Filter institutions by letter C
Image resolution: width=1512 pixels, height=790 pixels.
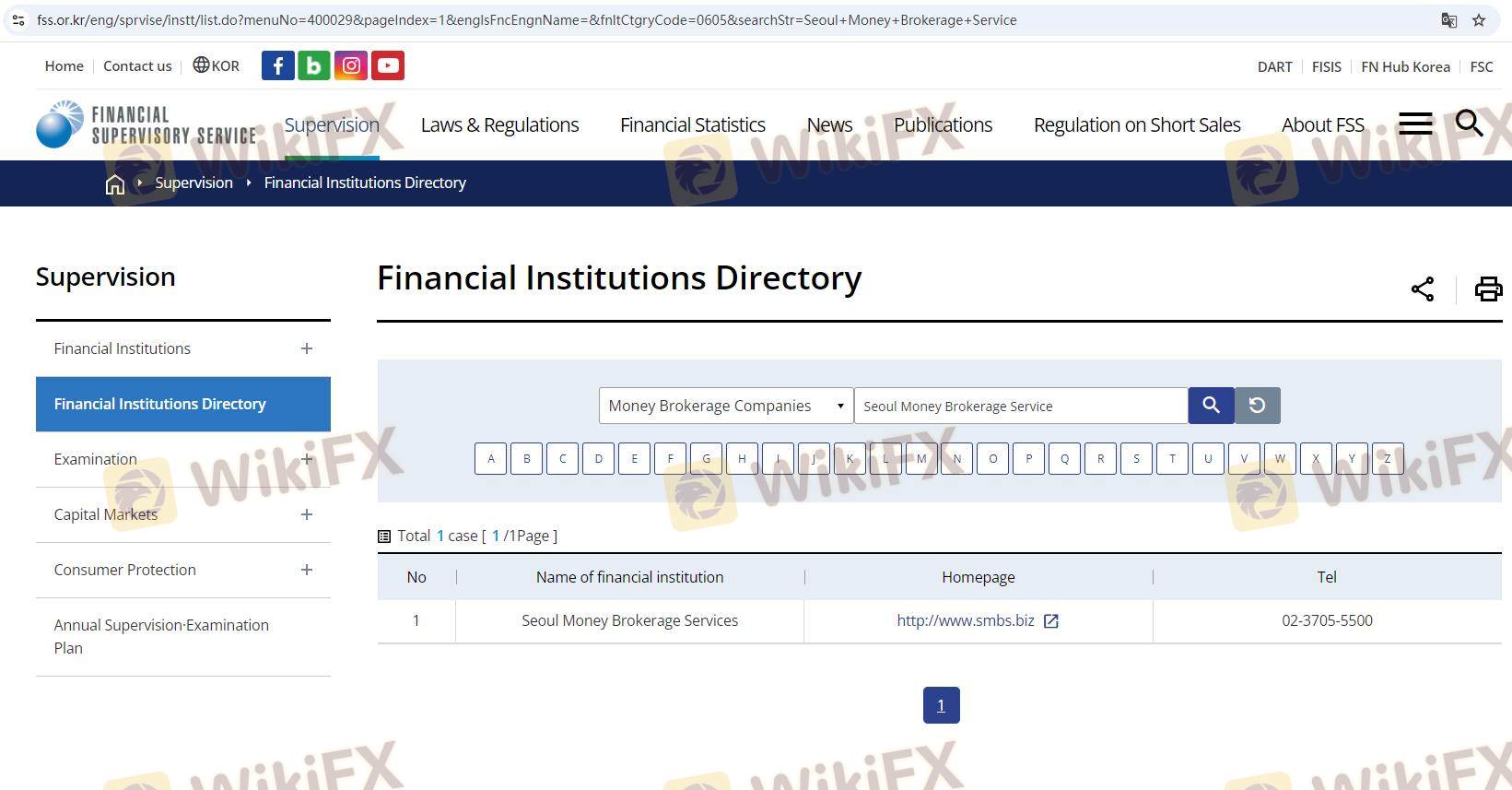point(563,458)
